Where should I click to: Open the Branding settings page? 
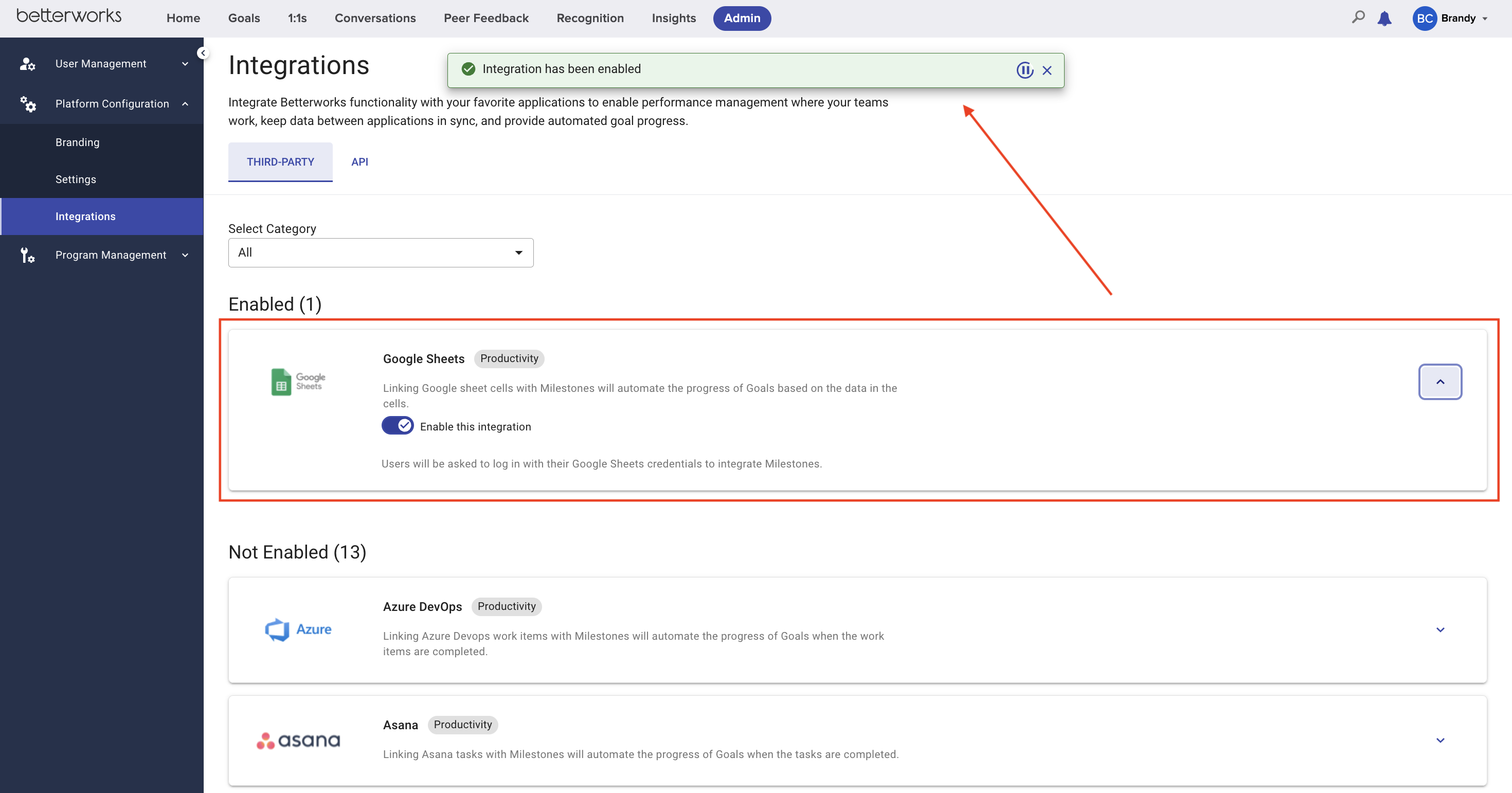pos(78,142)
